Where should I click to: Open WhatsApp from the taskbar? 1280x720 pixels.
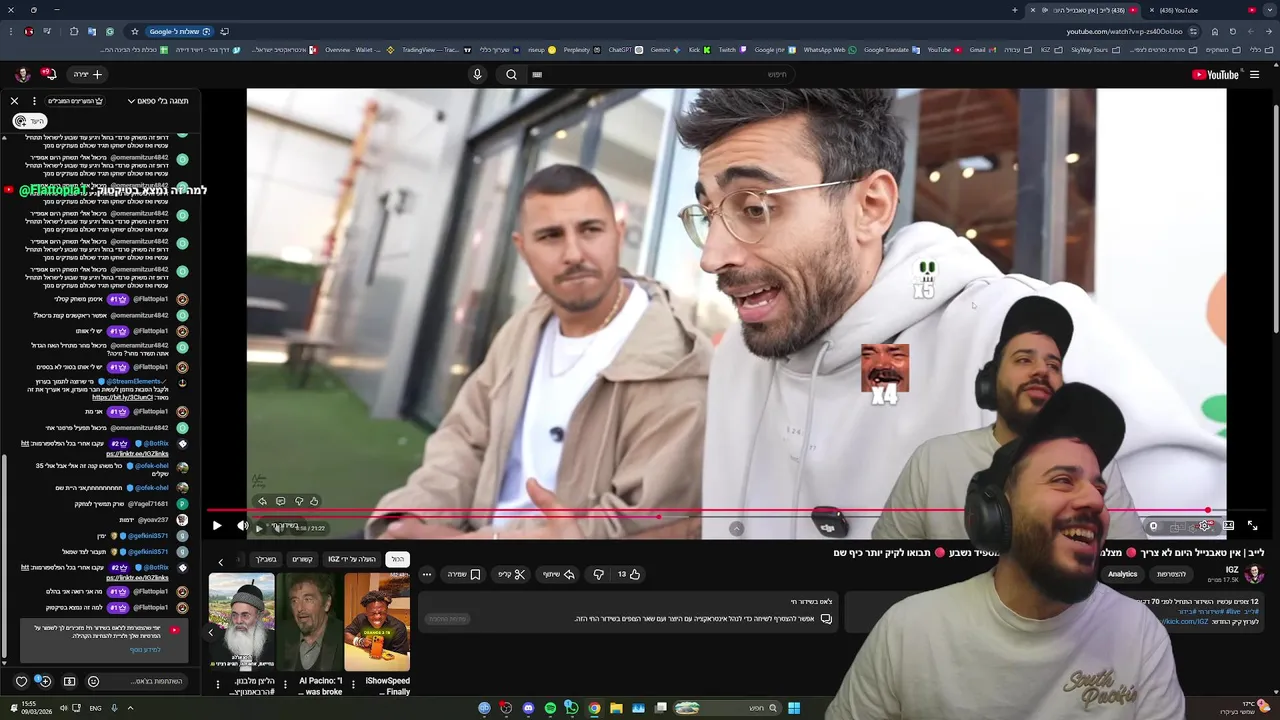coord(572,708)
